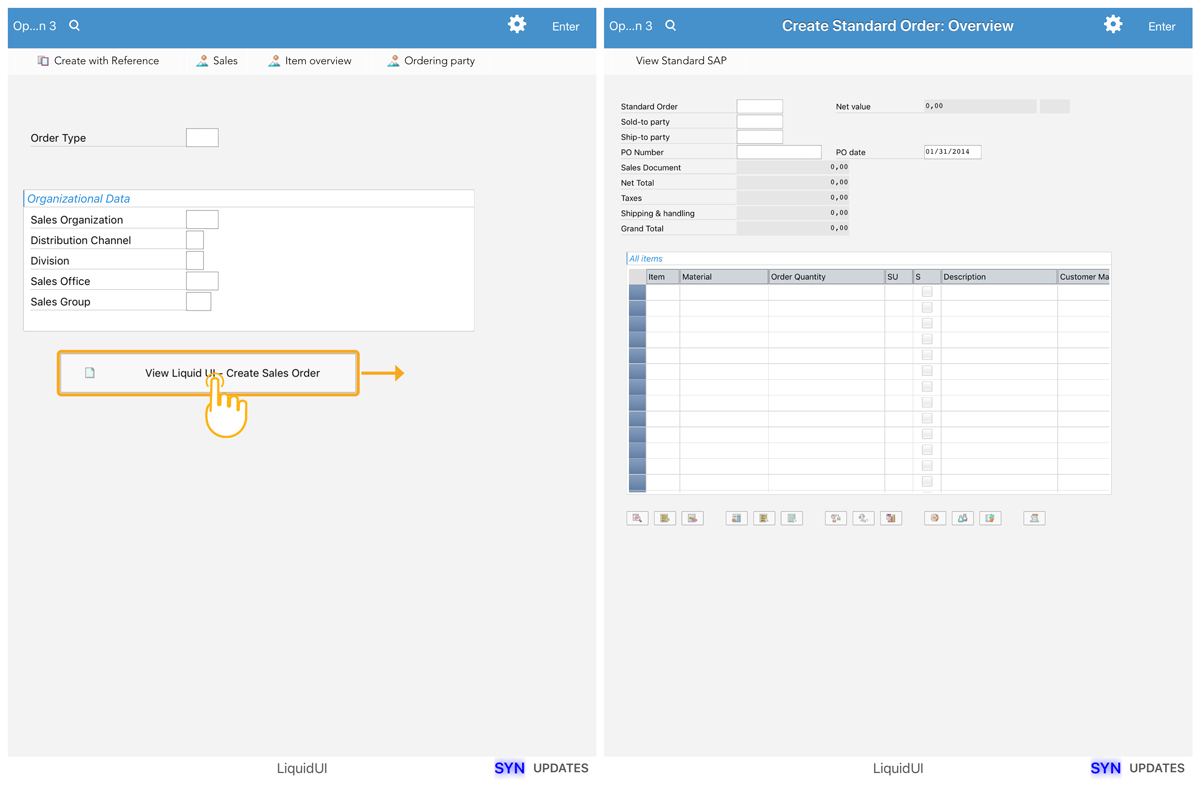Screen dimensions: 1200x787
Task: Open the settings gear in the left panel
Action: pyautogui.click(x=517, y=25)
